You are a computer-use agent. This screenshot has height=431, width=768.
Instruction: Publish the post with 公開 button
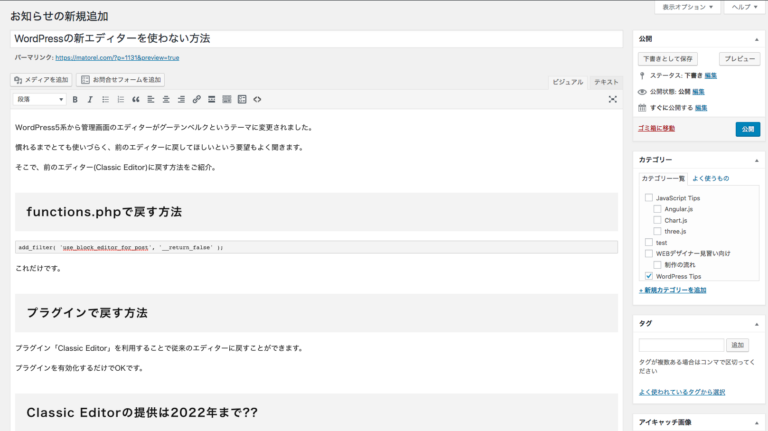(747, 129)
